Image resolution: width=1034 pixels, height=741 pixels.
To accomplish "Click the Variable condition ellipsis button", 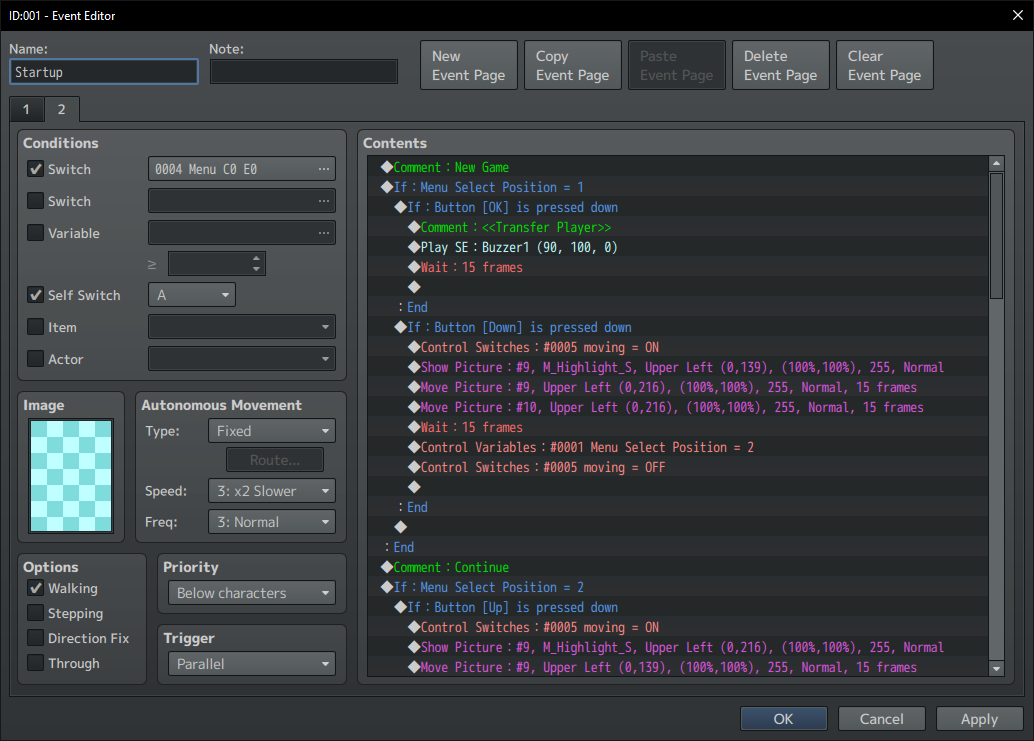I will click(323, 233).
